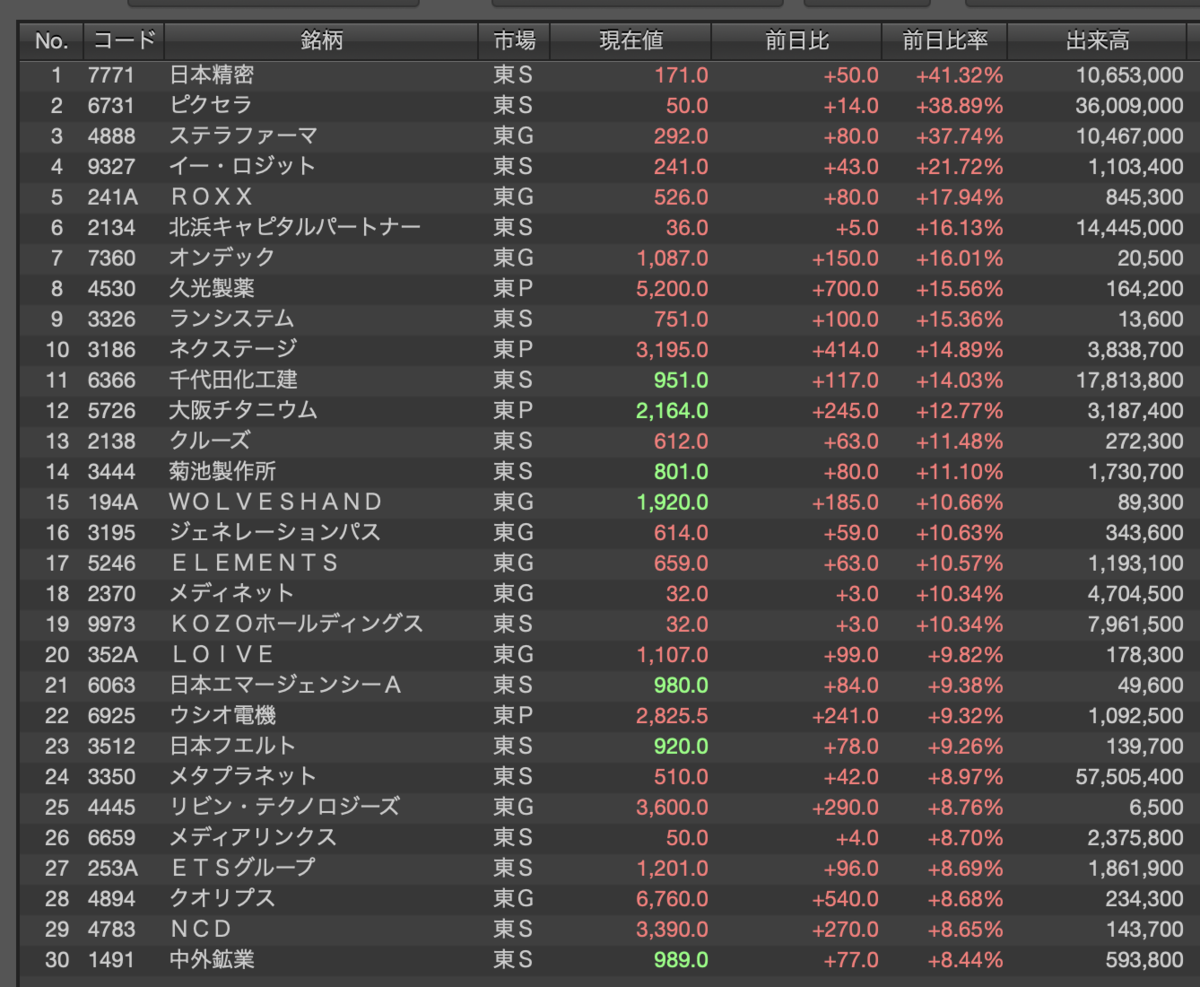Click the ウシオ電機 stock name
Image resolution: width=1200 pixels, height=987 pixels.
tap(222, 715)
